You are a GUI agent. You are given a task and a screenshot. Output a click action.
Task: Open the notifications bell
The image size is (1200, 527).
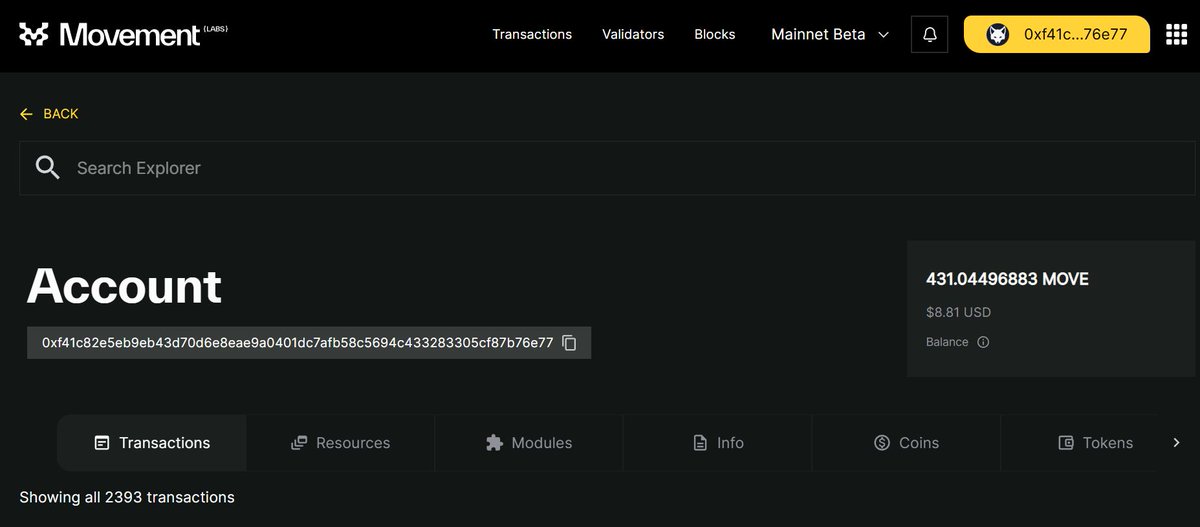click(x=930, y=34)
